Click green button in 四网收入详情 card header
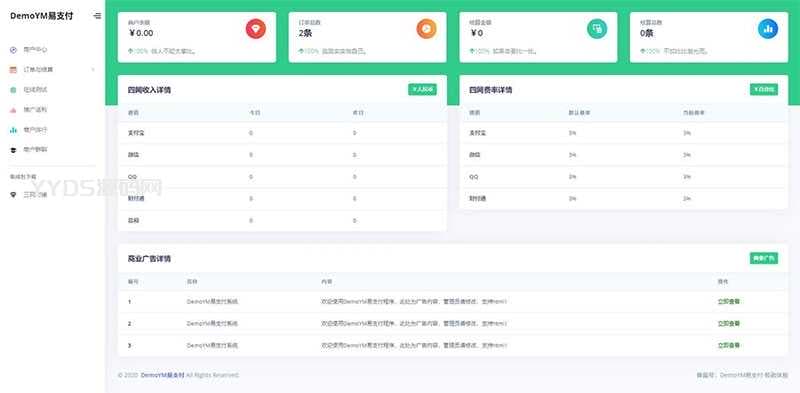 (x=422, y=89)
